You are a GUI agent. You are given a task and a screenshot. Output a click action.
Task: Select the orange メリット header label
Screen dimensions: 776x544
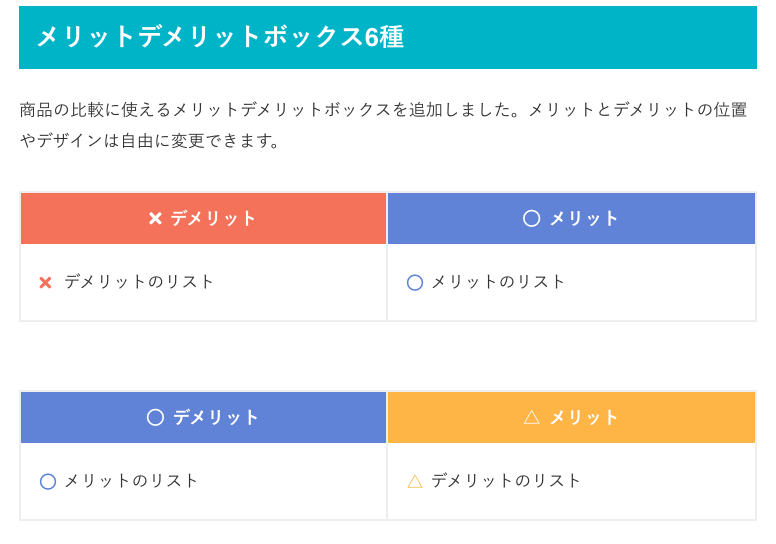coord(584,417)
